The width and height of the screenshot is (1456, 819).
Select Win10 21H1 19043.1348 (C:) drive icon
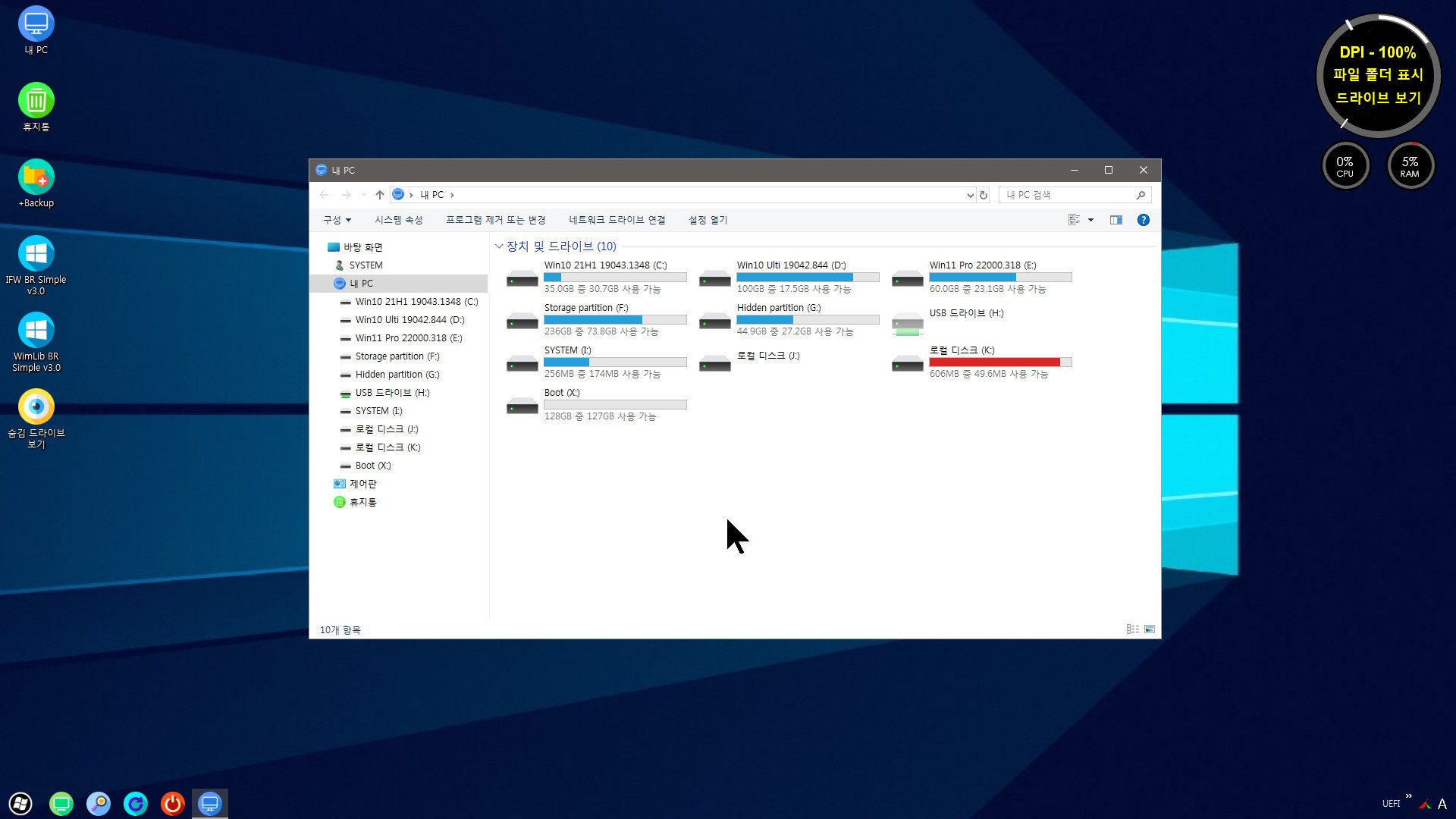point(522,279)
